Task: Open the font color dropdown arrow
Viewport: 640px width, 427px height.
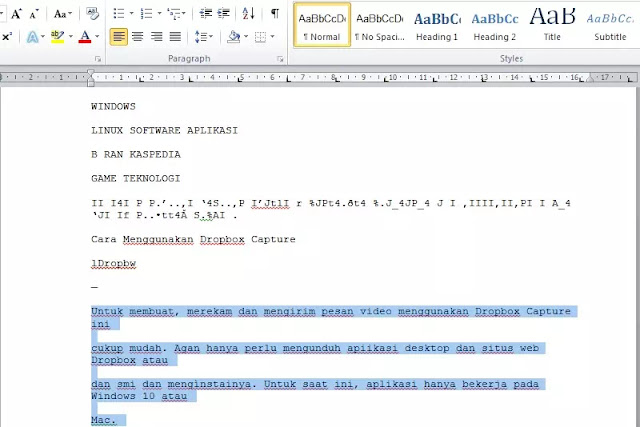Action: pyautogui.click(x=97, y=37)
